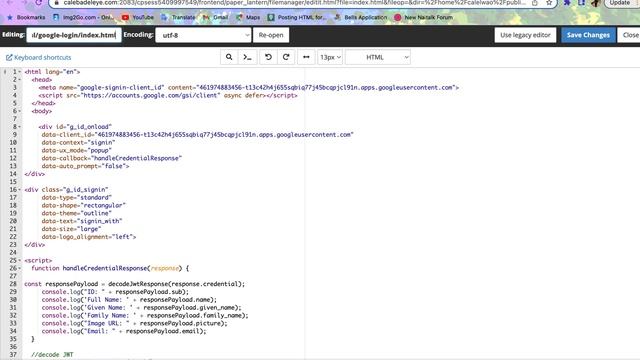The image size is (640, 360).
Task: Open the Maps bookmark
Action: point(248,18)
